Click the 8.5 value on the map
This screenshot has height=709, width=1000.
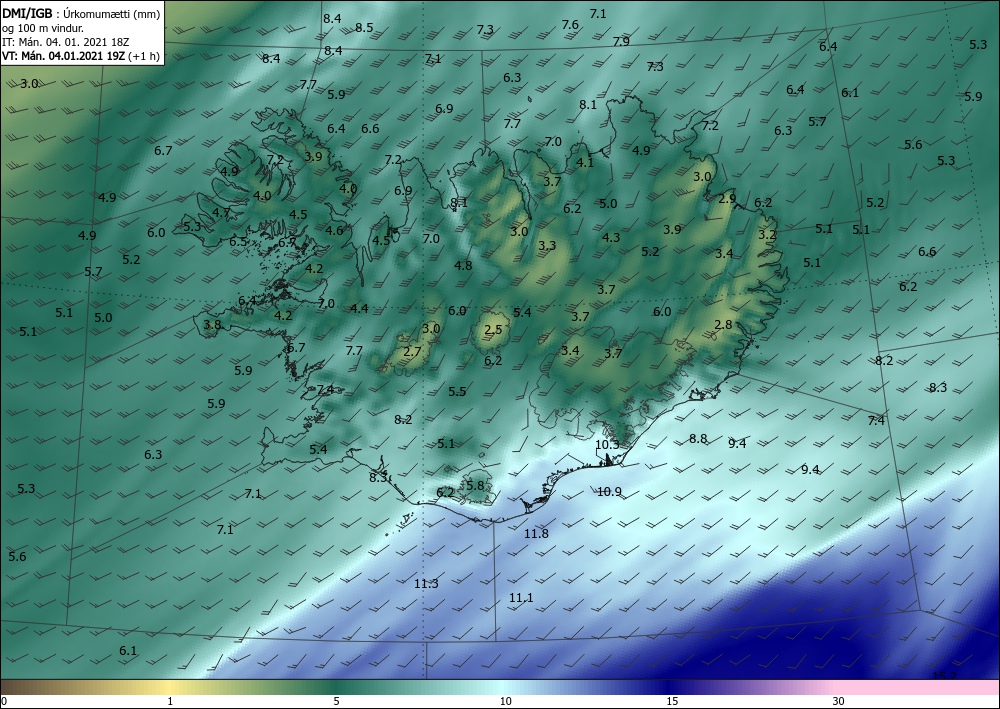click(x=364, y=27)
